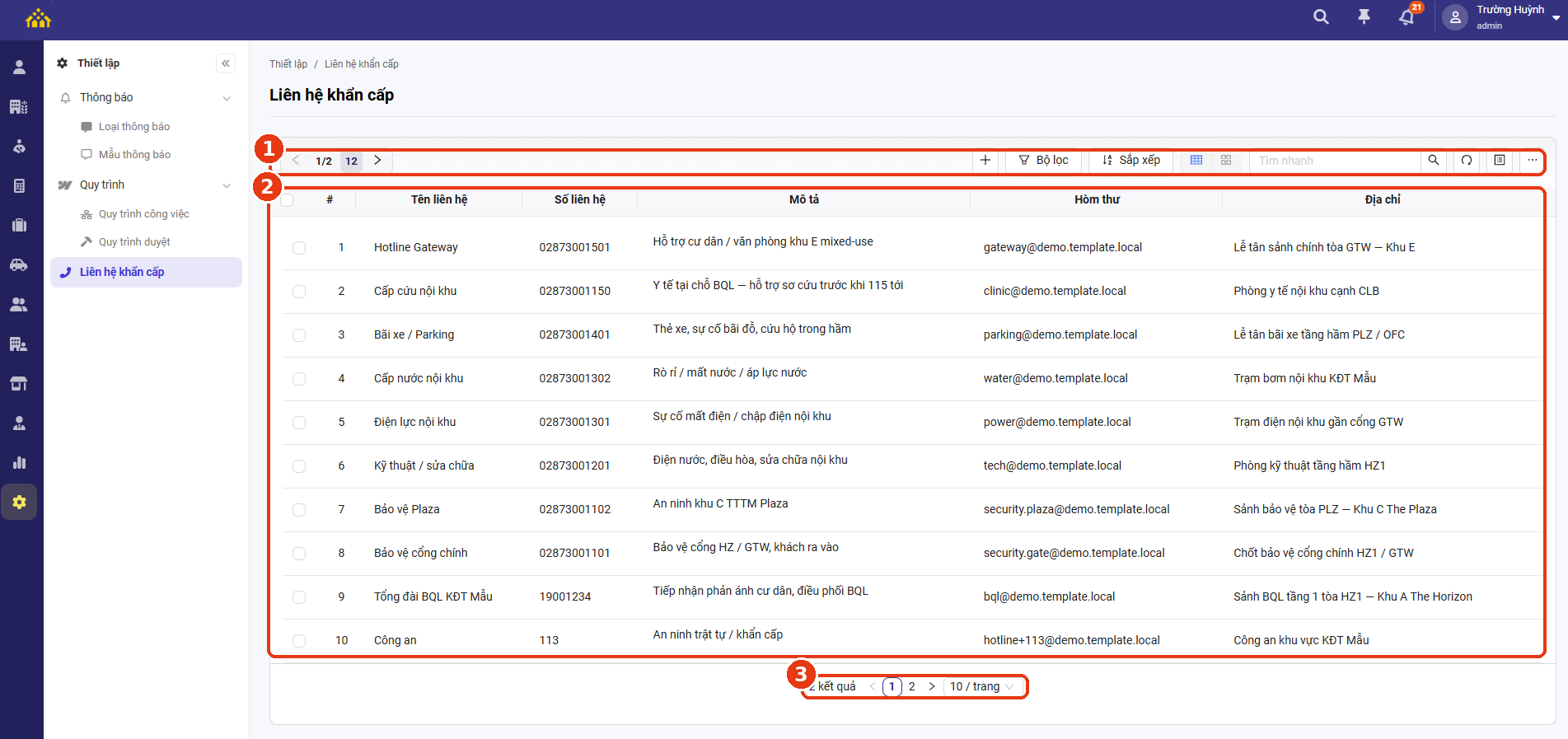The image size is (1568, 739).
Task: Click the Trường Huỳnh user avatar
Action: coord(1455,17)
